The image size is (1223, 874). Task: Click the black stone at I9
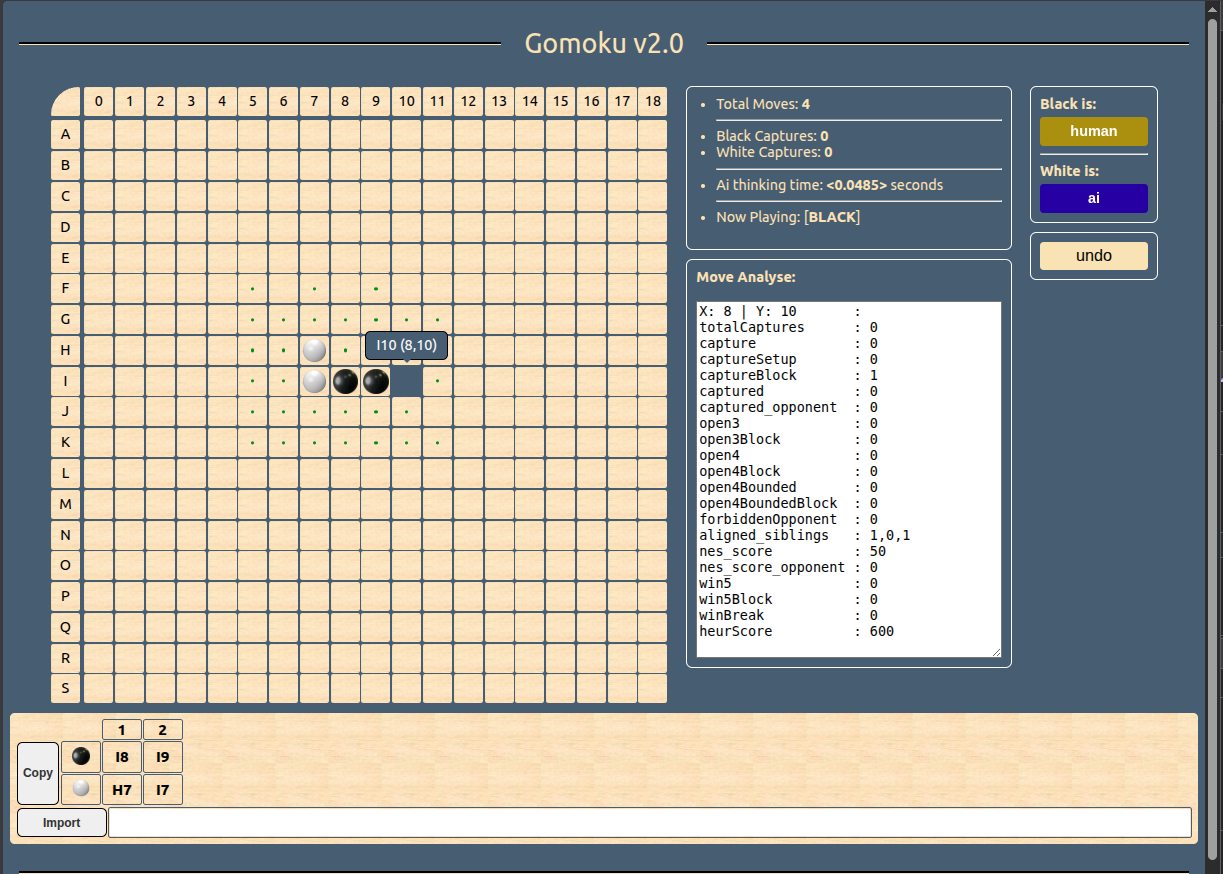click(375, 381)
